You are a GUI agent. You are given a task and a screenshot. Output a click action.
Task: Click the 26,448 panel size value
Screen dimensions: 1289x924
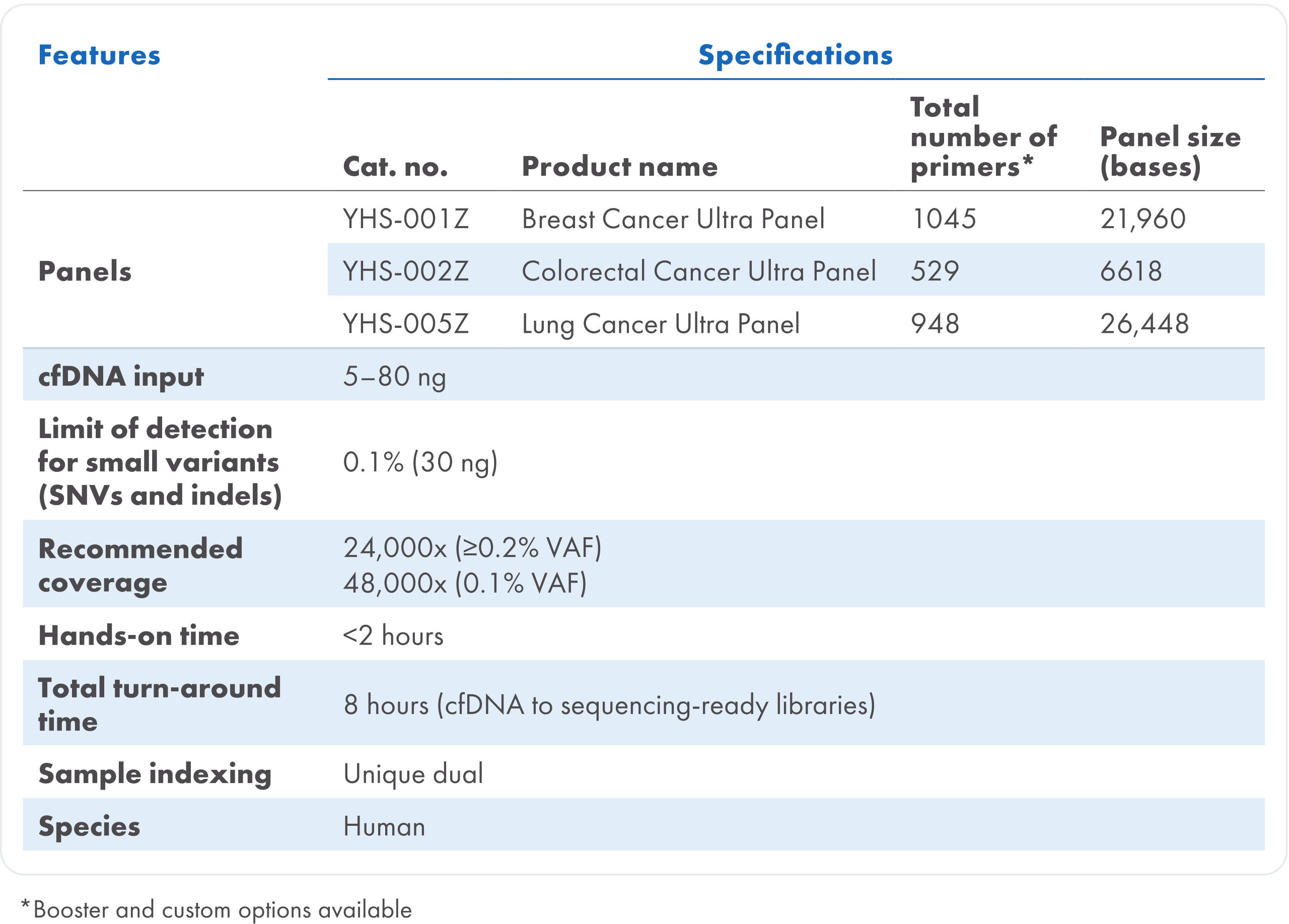[x=1144, y=323]
